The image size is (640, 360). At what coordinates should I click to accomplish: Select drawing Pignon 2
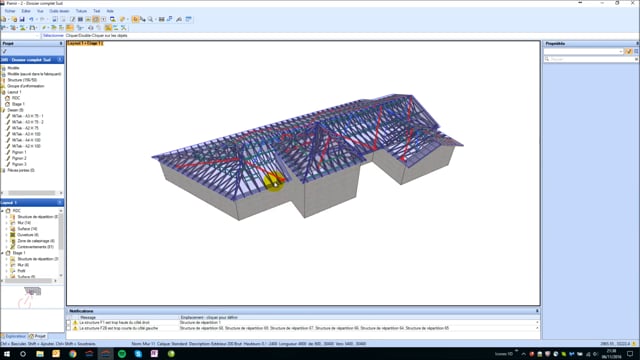click(19, 158)
